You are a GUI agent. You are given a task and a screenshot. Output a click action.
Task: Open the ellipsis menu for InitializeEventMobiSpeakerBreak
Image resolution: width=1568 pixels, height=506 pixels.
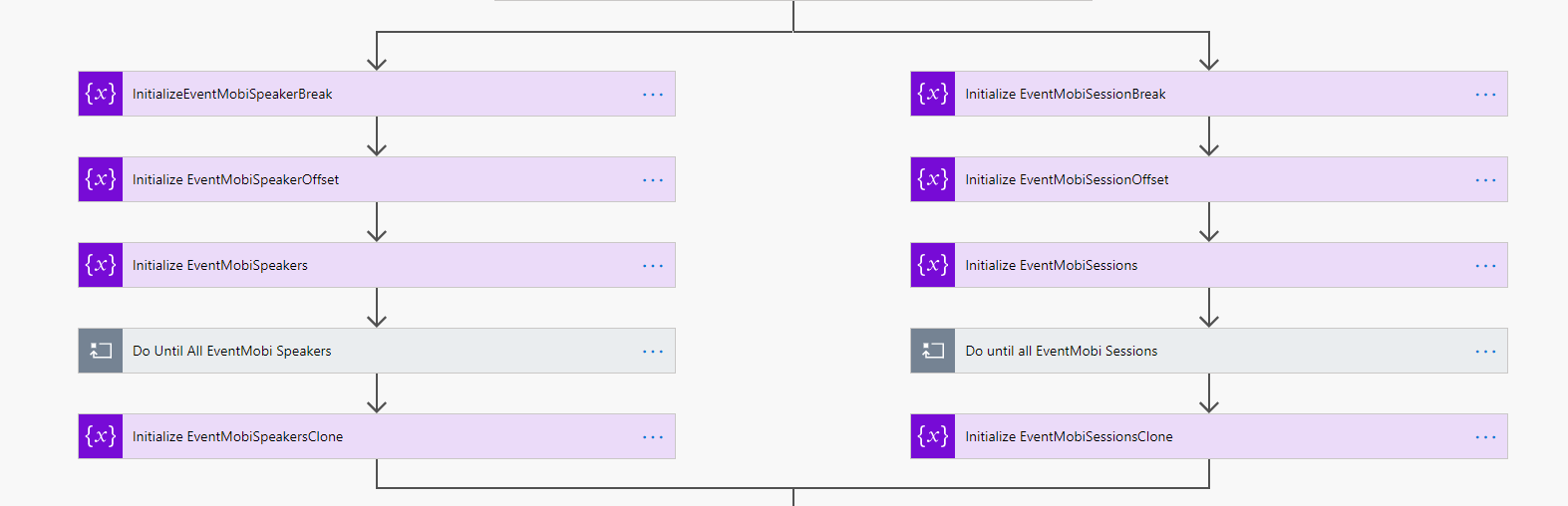[653, 95]
